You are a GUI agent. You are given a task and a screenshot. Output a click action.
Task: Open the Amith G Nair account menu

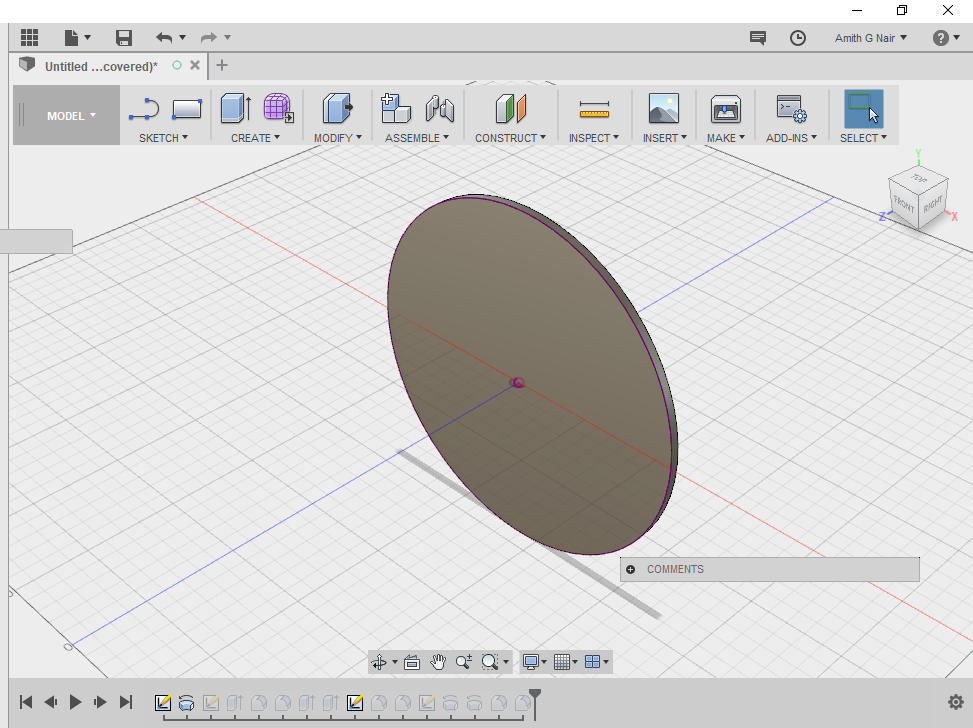click(x=871, y=38)
